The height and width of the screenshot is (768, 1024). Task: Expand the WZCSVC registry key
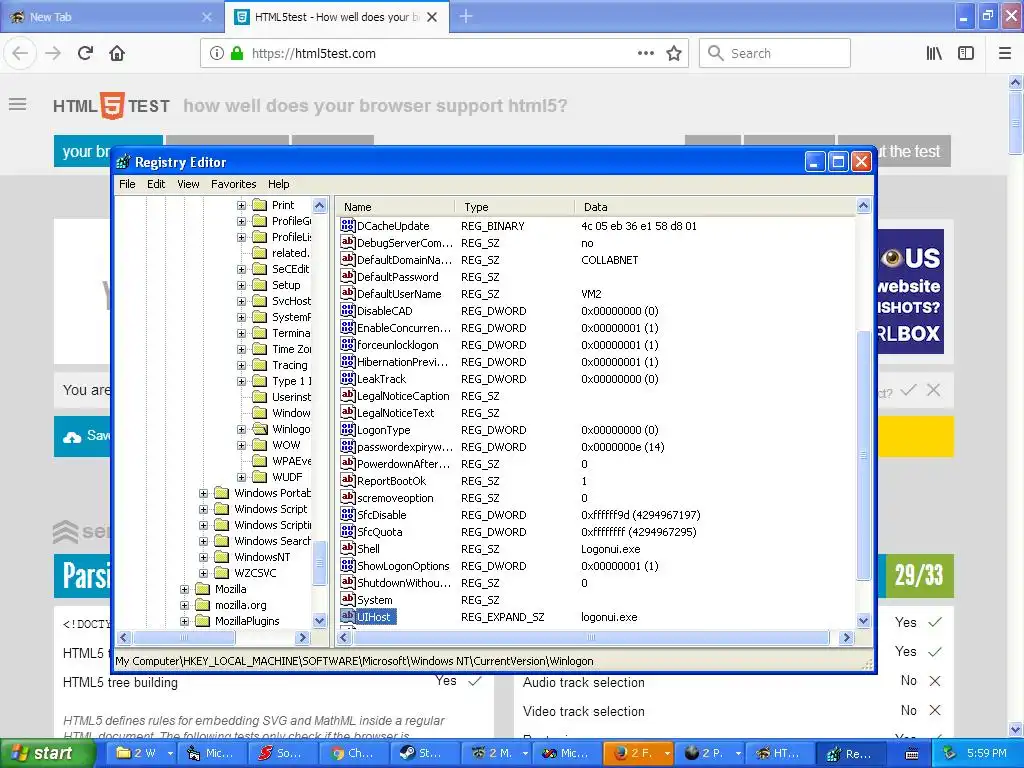203,573
